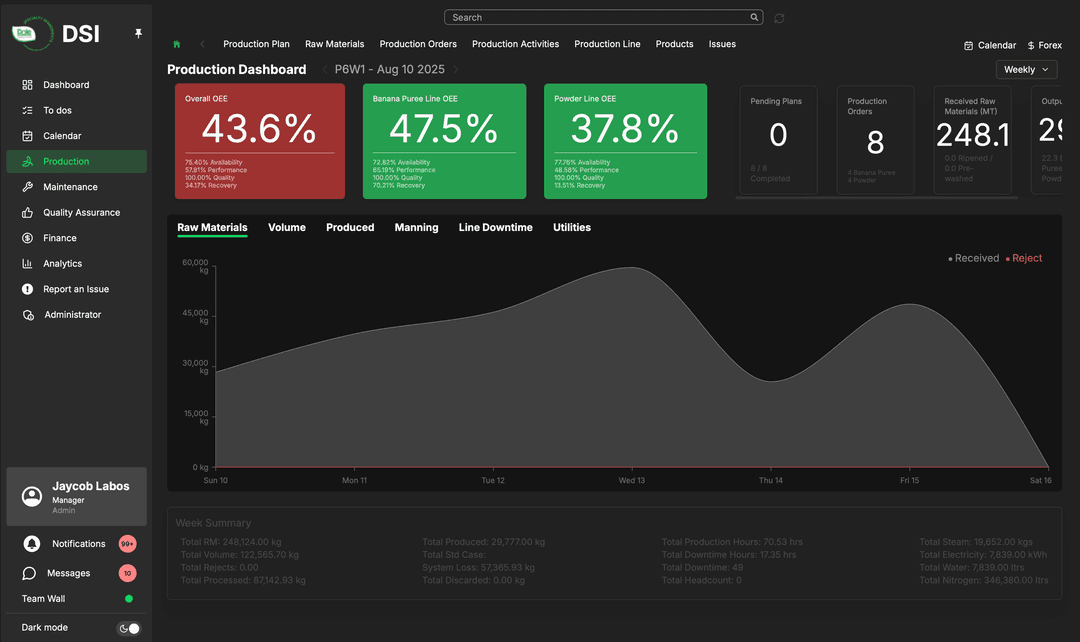
Task: Open the Report an Issue page
Action: click(x=76, y=289)
